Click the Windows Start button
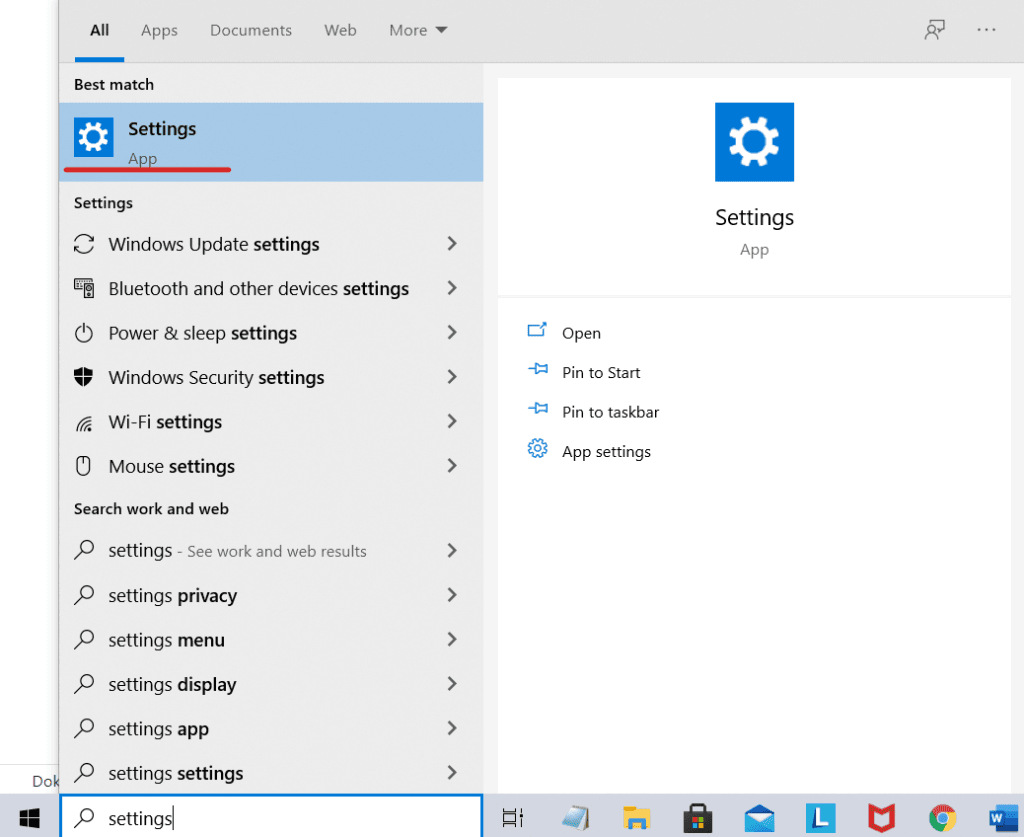The height and width of the screenshot is (837, 1024). 29,817
